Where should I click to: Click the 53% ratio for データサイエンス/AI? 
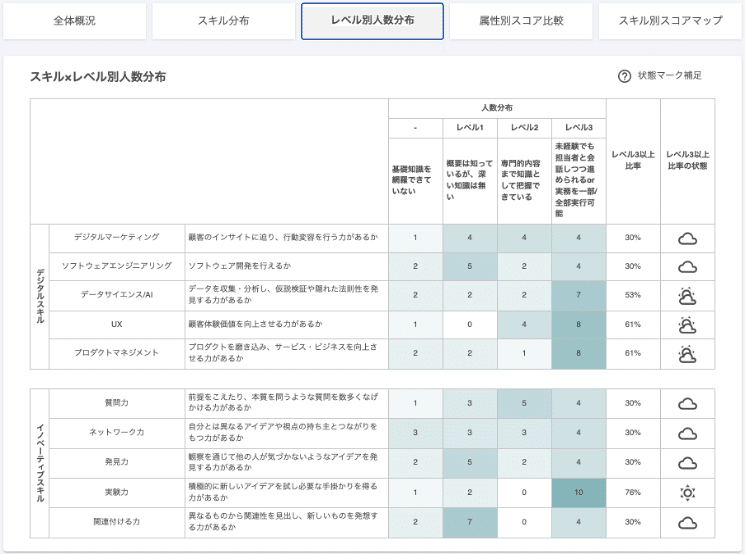click(x=633, y=295)
